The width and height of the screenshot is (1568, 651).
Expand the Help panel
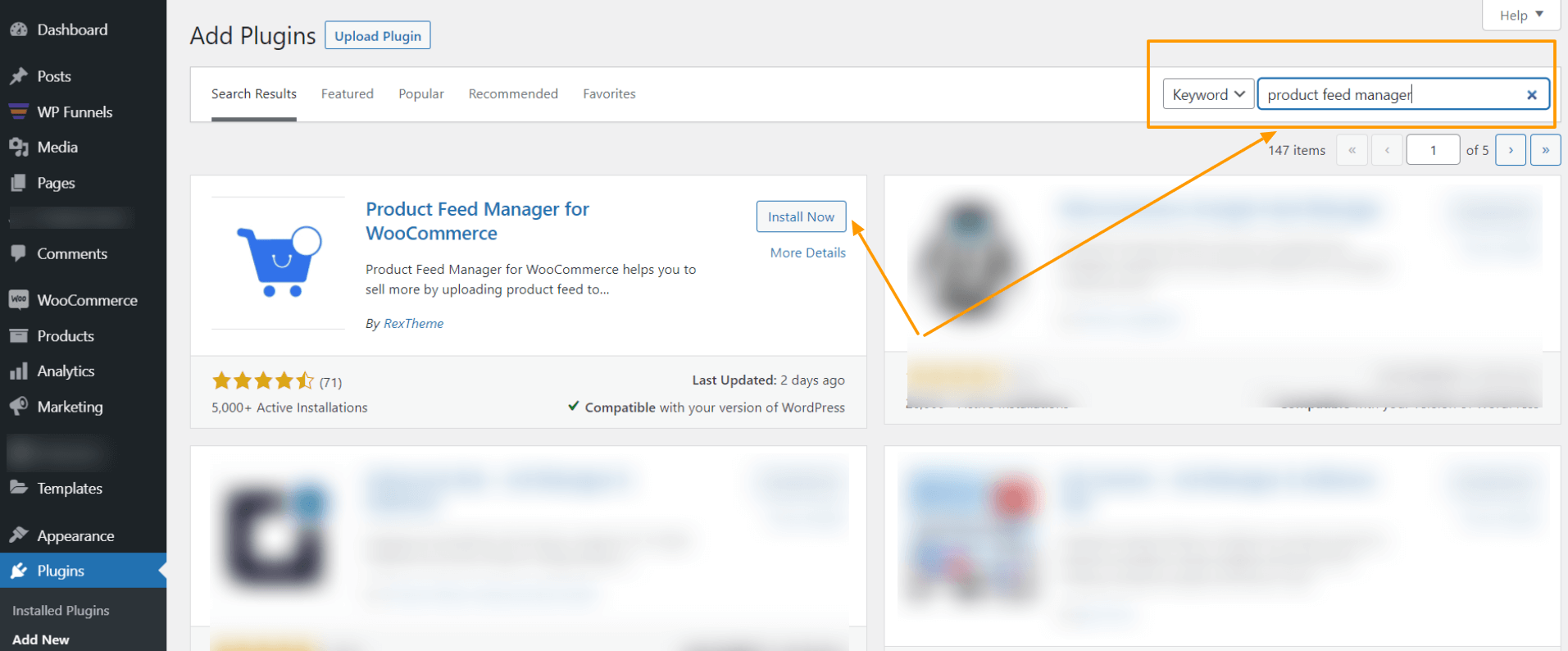click(x=1520, y=15)
